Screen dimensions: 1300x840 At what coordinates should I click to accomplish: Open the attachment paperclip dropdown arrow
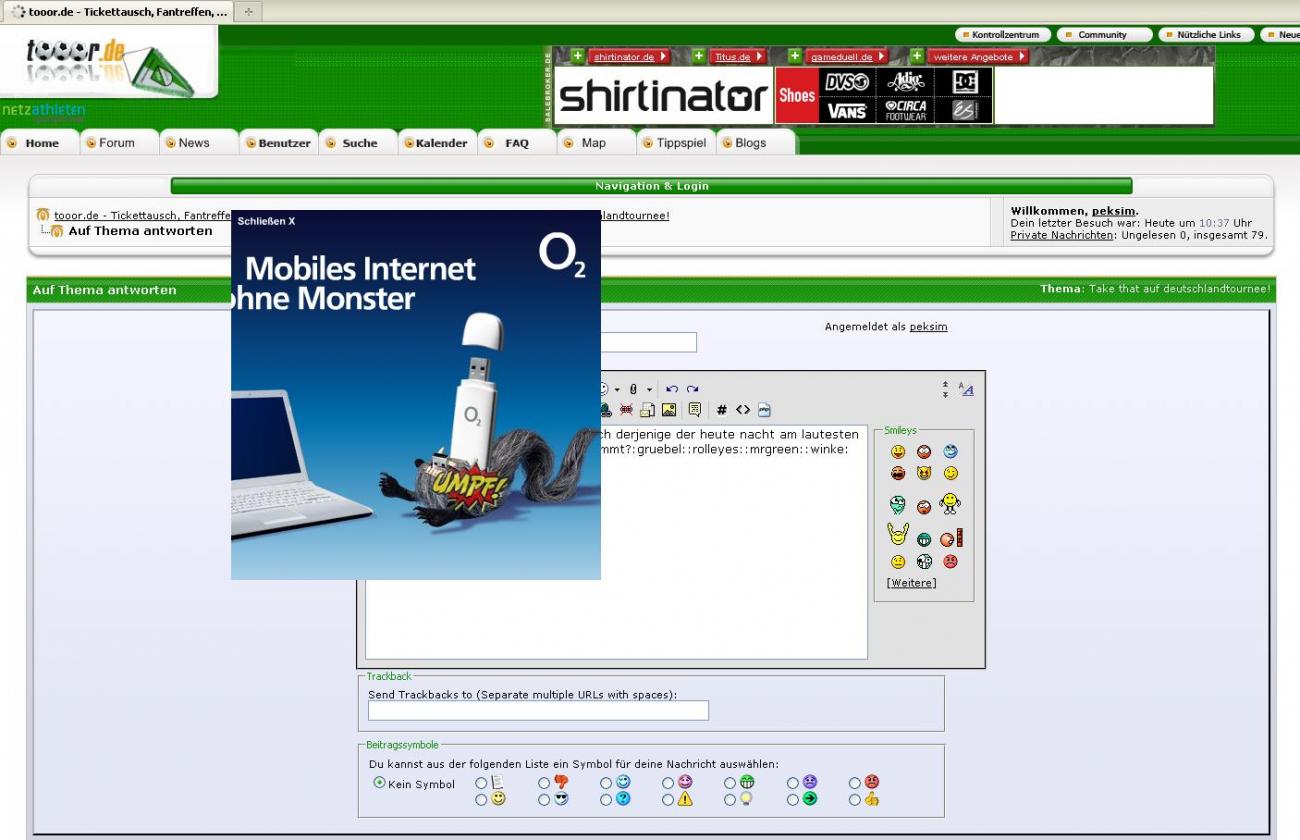coord(649,390)
